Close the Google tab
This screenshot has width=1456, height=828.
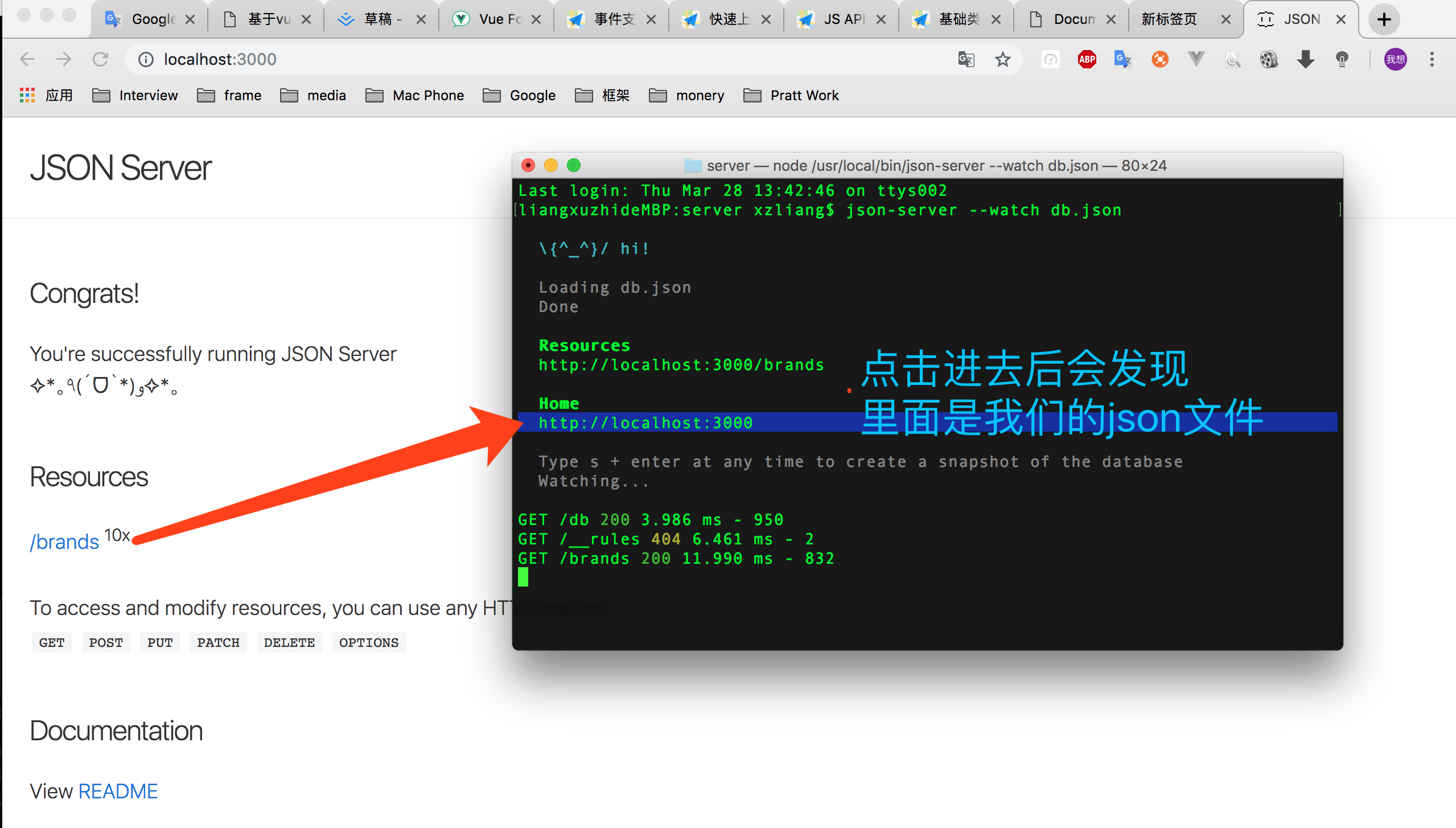point(190,19)
